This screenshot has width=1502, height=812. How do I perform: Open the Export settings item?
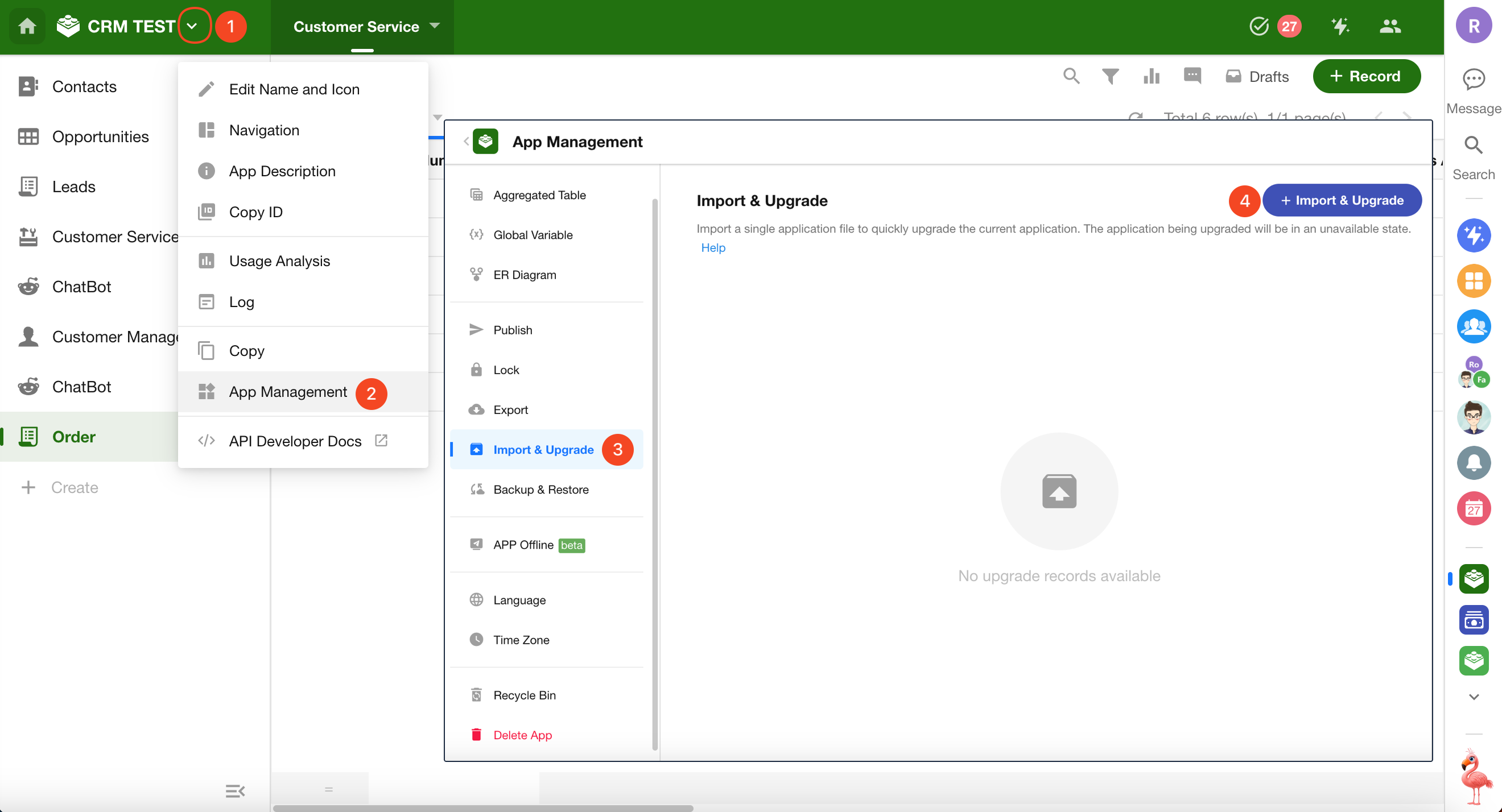tap(510, 409)
